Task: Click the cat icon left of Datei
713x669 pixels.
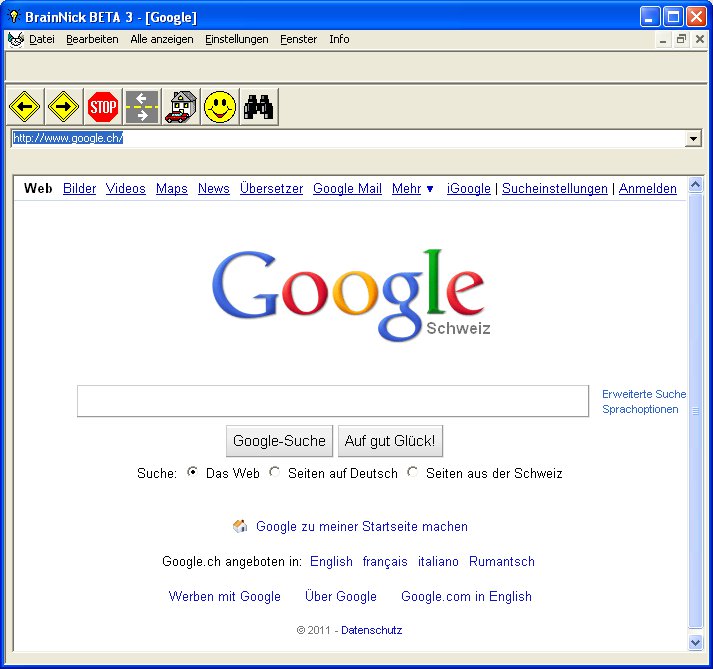Action: pos(16,40)
